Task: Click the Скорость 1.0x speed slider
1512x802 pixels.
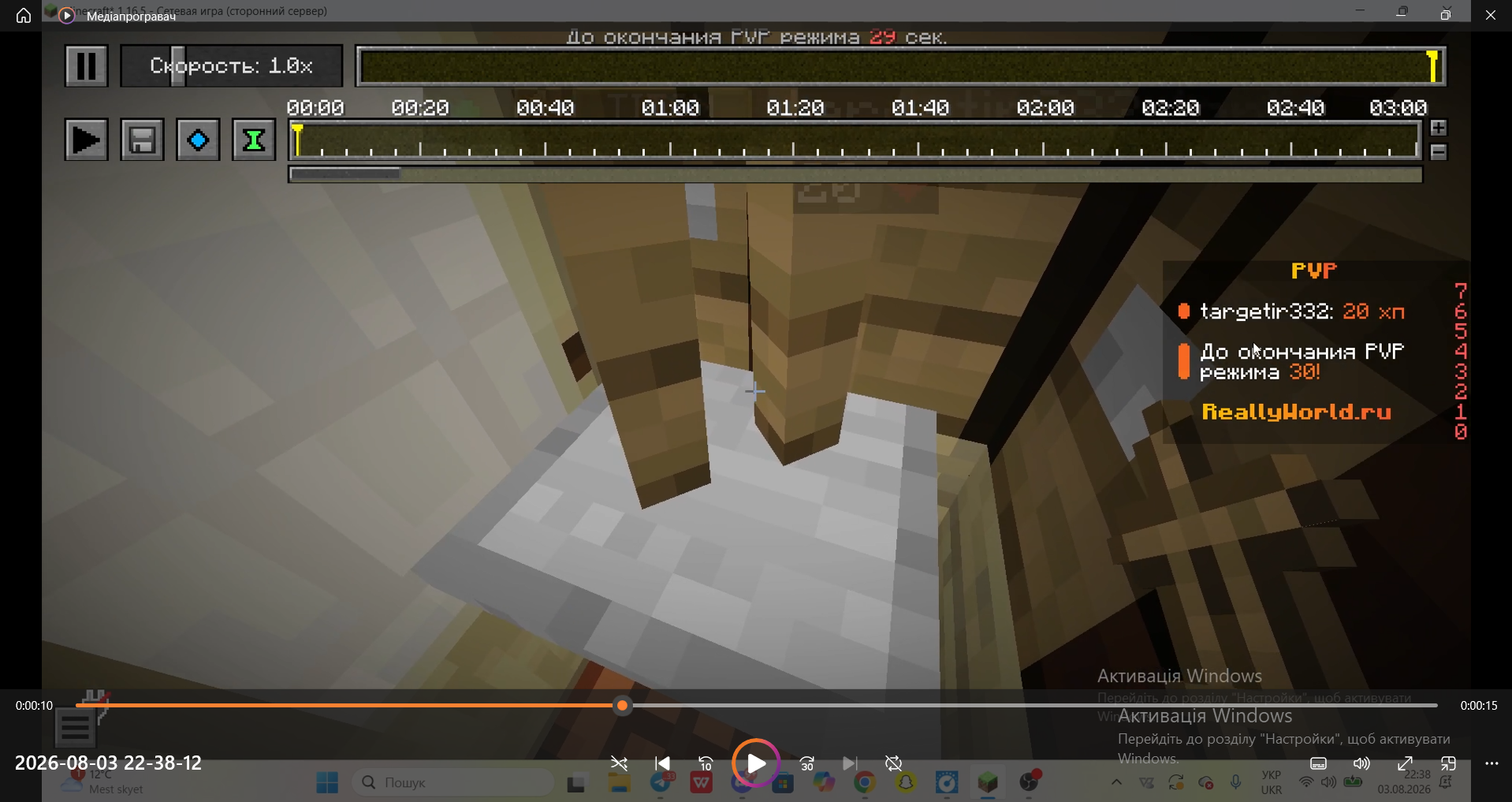Action: [232, 65]
